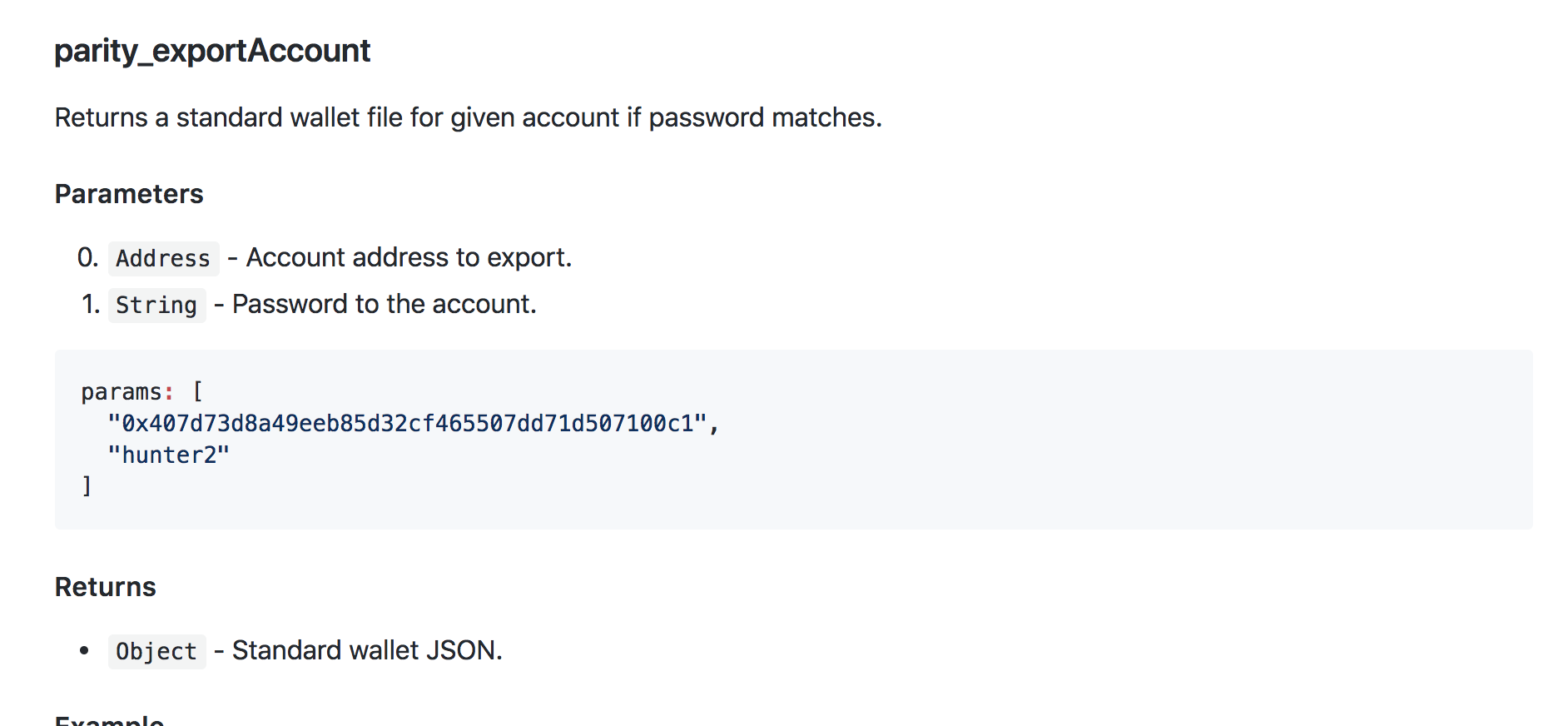
Task: Click the text "Account address to export."
Action: pos(409,258)
